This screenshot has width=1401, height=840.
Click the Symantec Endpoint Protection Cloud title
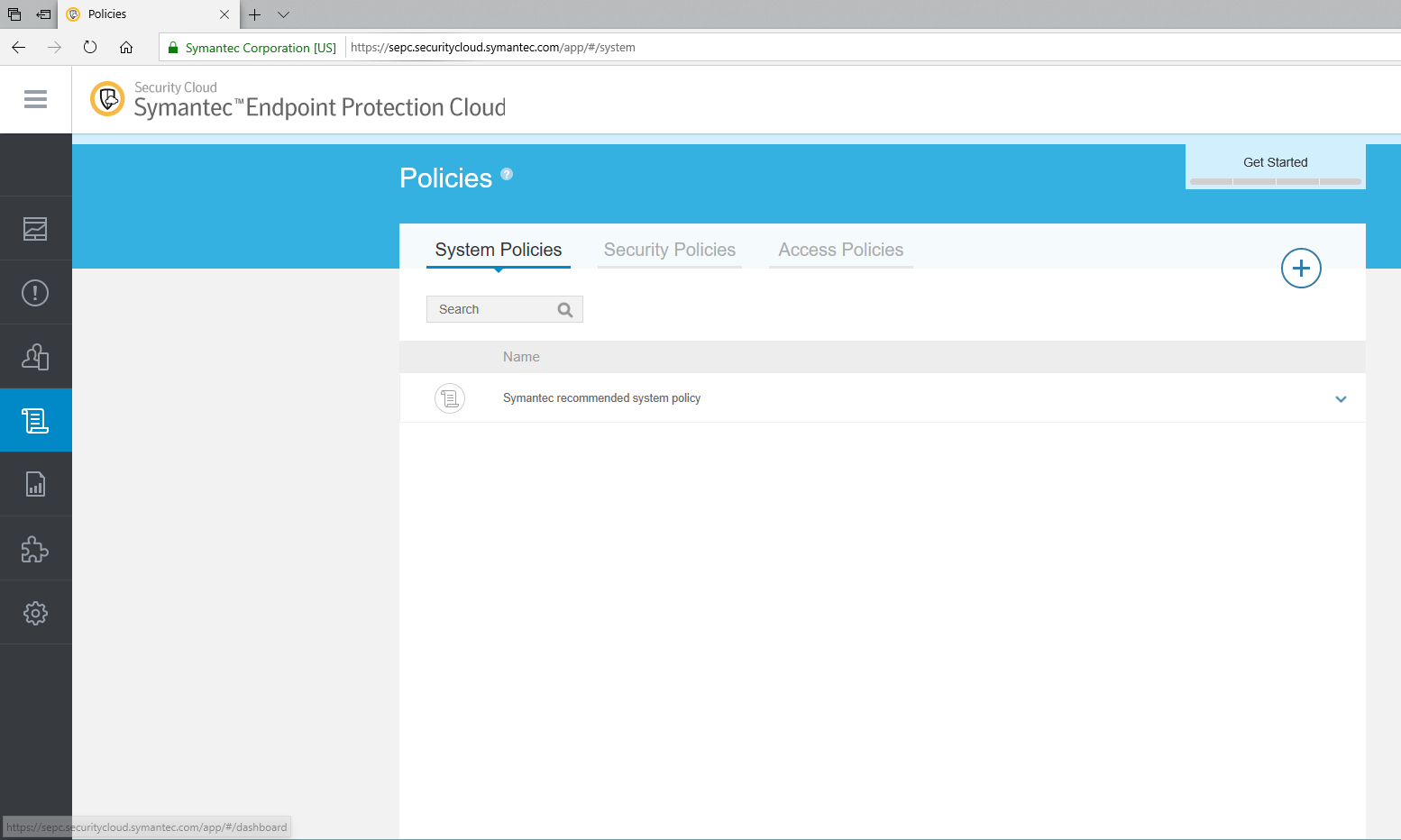coord(319,107)
